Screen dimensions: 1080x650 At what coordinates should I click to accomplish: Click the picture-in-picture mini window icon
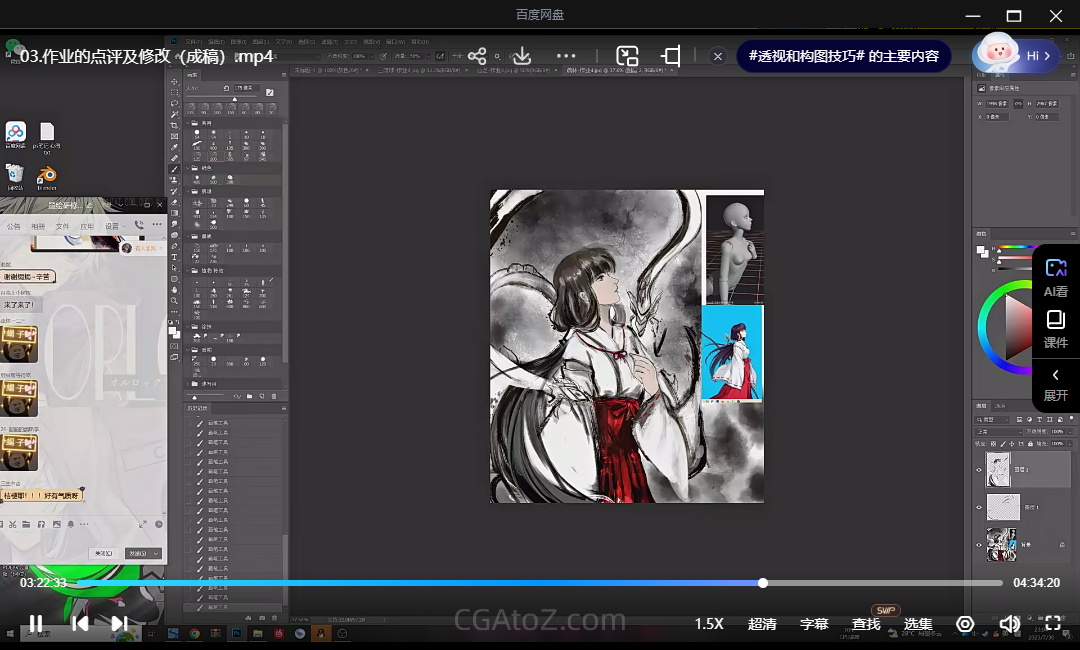pos(627,56)
